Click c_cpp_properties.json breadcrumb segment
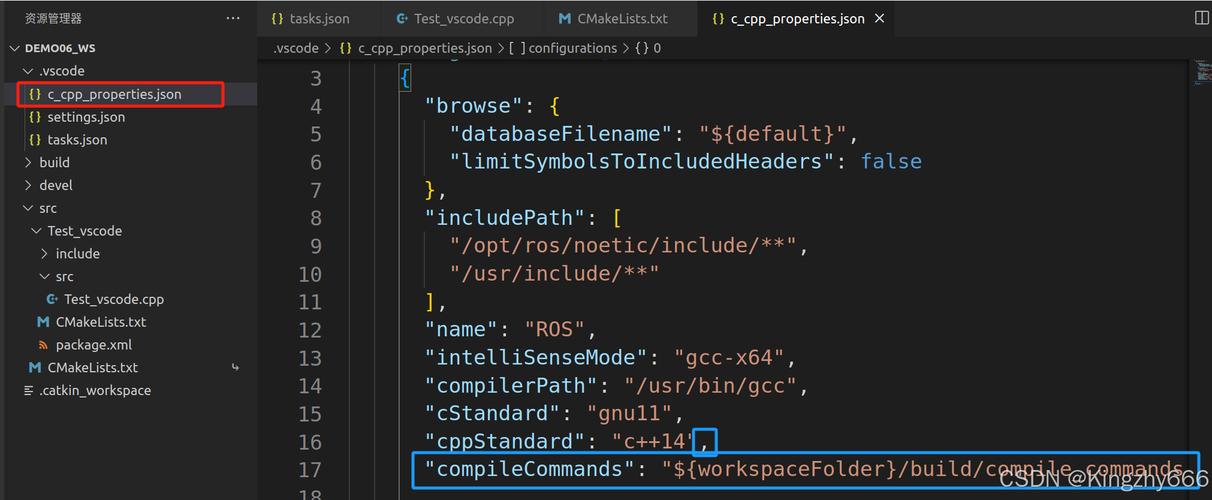1212x500 pixels. 425,48
